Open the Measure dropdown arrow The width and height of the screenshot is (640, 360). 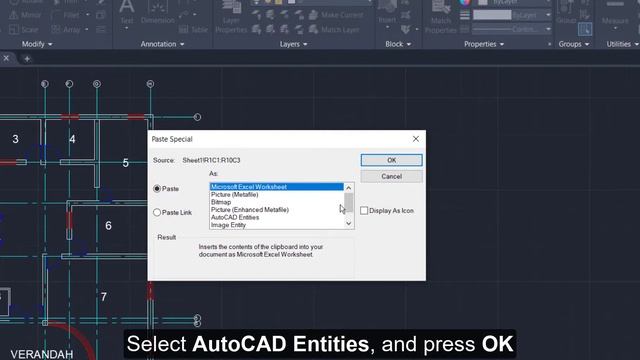pos(615,28)
